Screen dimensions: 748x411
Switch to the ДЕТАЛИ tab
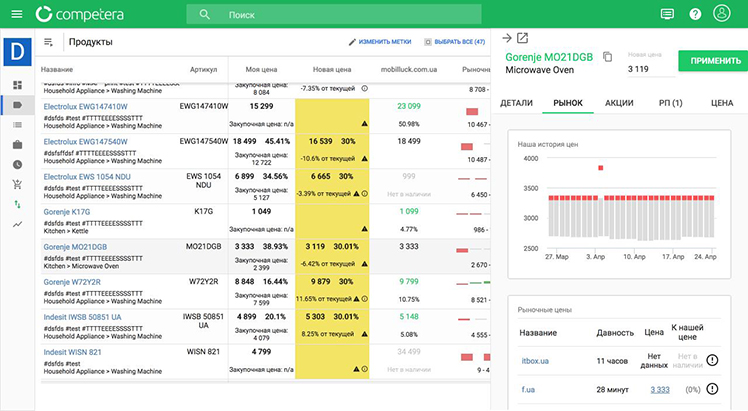coord(516,103)
